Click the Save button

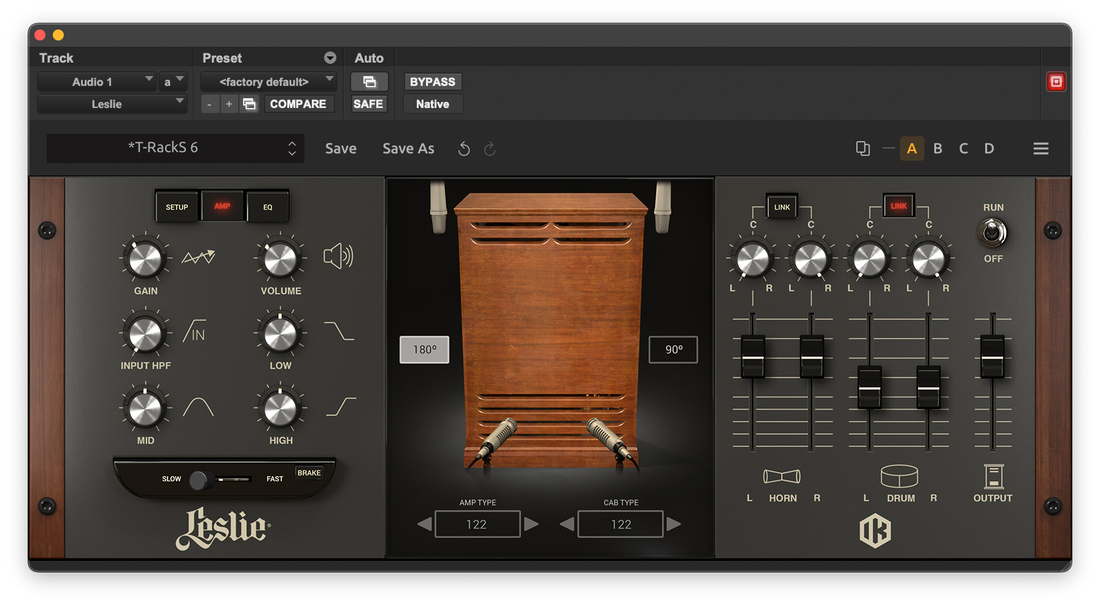(341, 149)
